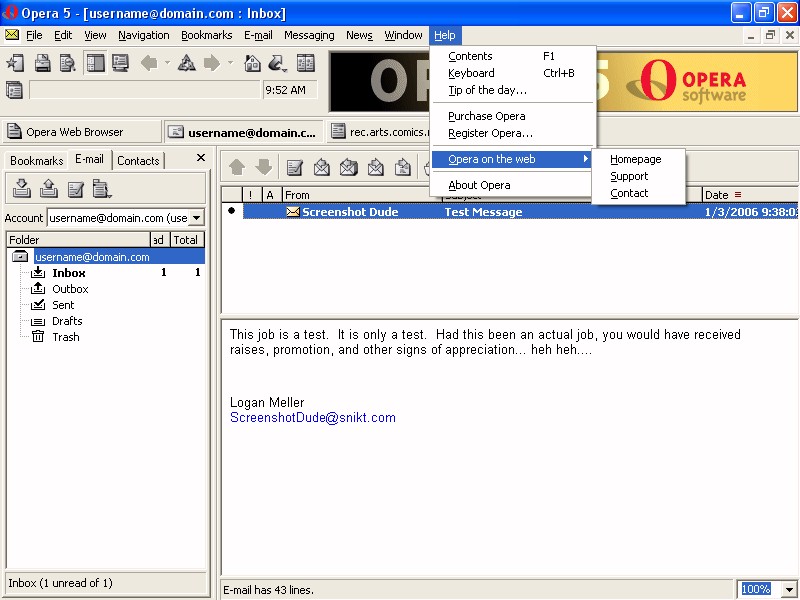The image size is (800, 600).
Task: Open the Contacts hotlist tab
Action: pyautogui.click(x=138, y=161)
